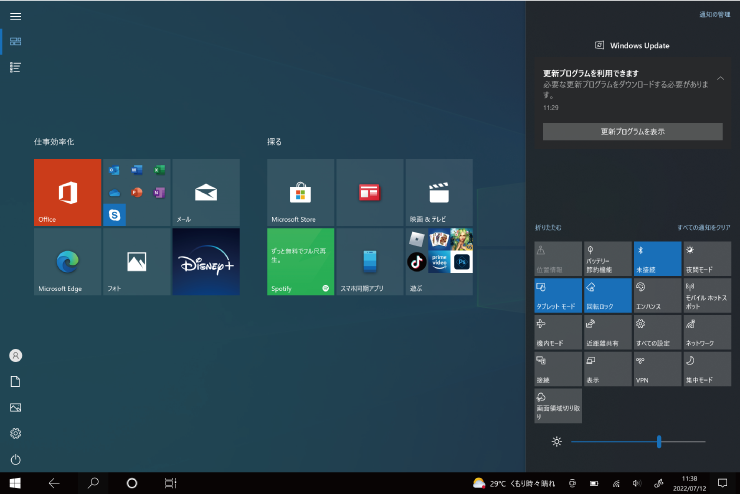Open Prime Video in the 遊ぶ tile
The height and width of the screenshot is (495, 740).
[x=439, y=262]
